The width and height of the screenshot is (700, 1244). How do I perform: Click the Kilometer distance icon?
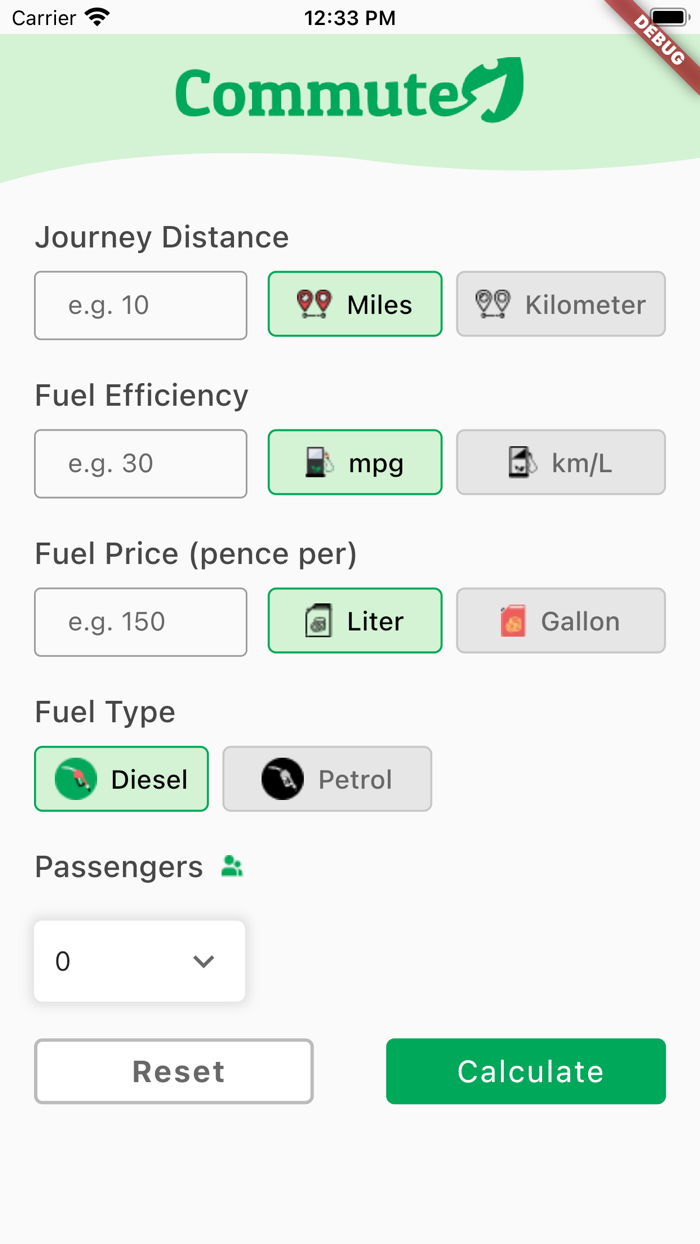click(491, 304)
